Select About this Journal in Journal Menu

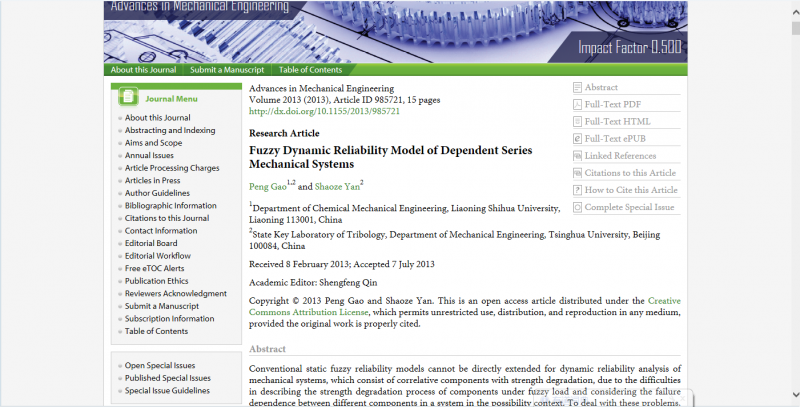tap(158, 118)
